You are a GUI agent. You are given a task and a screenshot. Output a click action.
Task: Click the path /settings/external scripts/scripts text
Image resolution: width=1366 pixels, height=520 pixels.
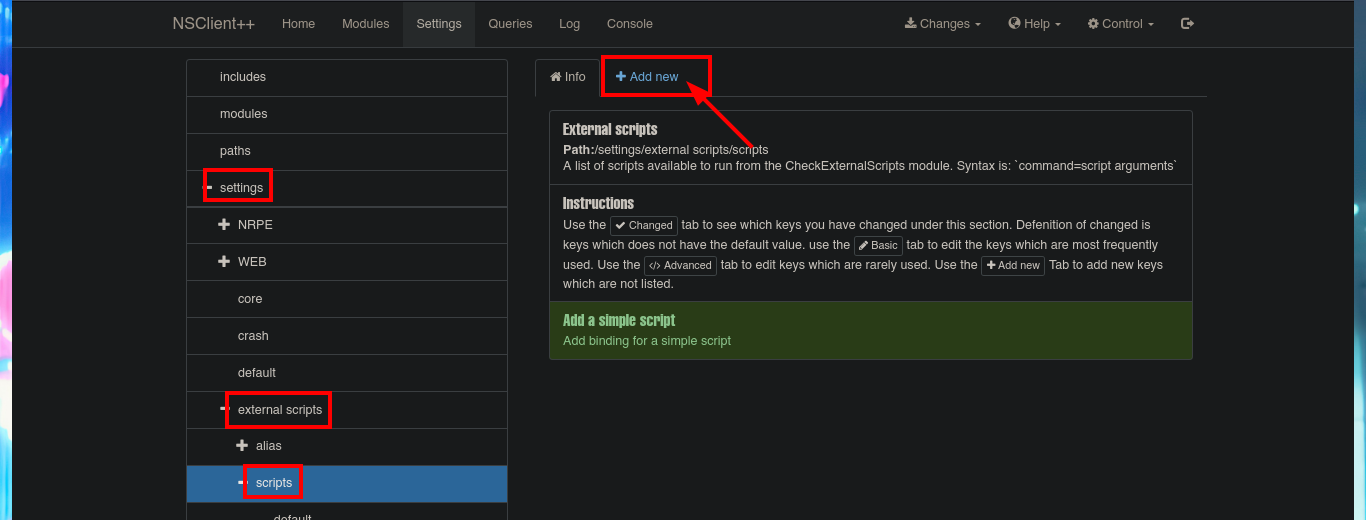tap(681, 150)
